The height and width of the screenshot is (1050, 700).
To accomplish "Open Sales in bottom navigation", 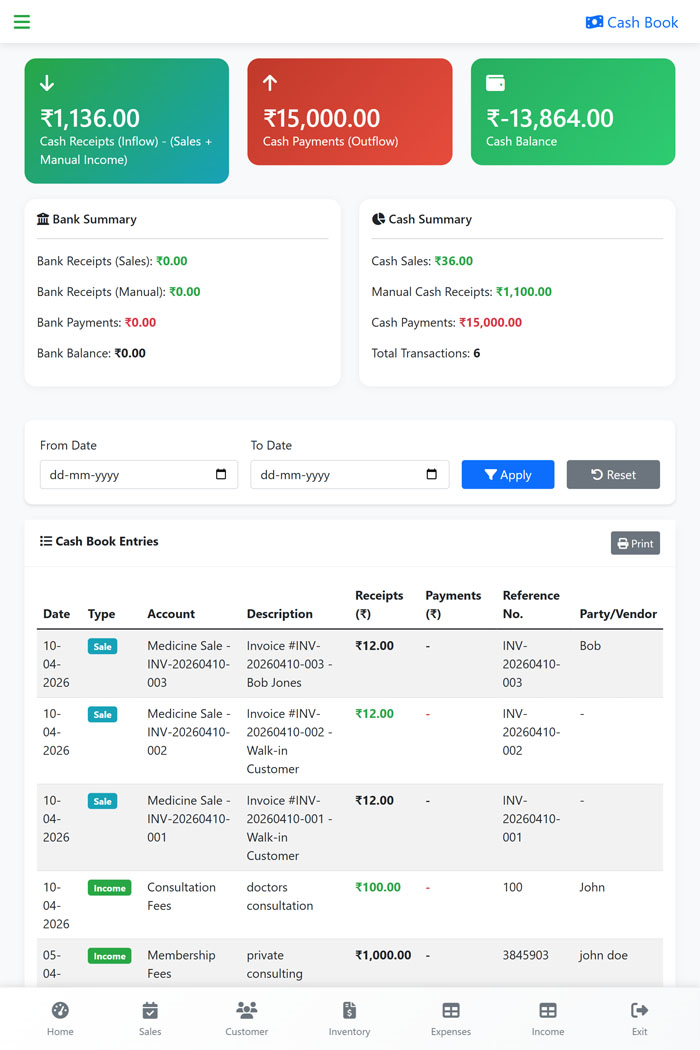I will tap(150, 1019).
